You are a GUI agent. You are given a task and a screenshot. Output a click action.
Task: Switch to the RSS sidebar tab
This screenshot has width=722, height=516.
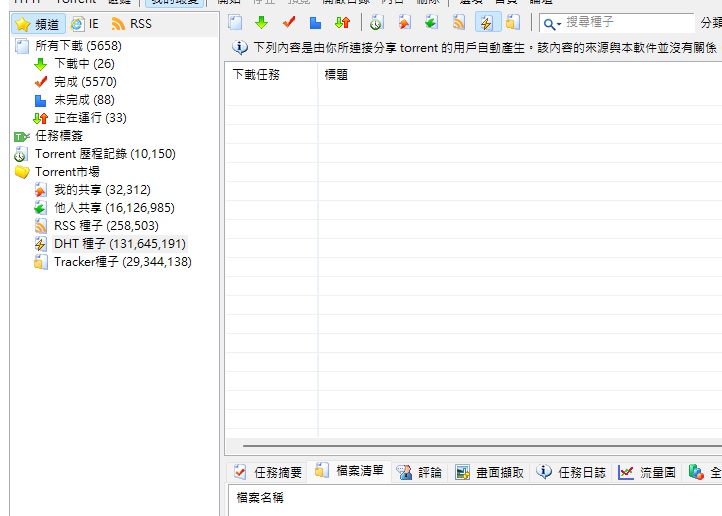click(132, 23)
